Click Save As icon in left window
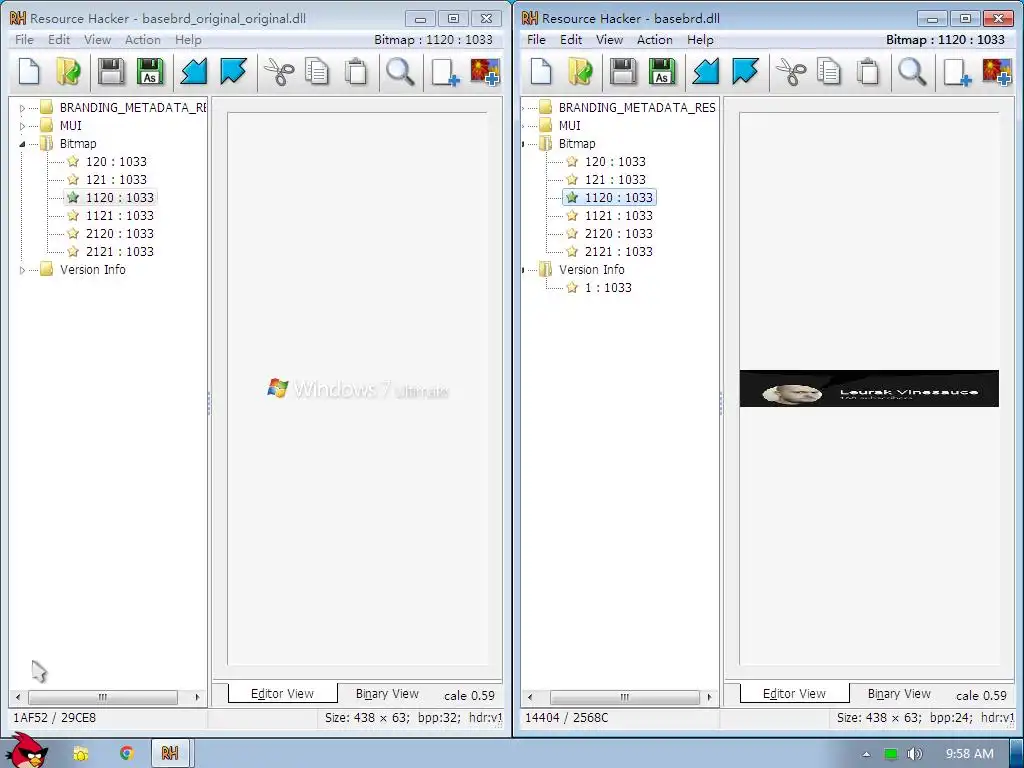1024x768 pixels. coord(150,71)
